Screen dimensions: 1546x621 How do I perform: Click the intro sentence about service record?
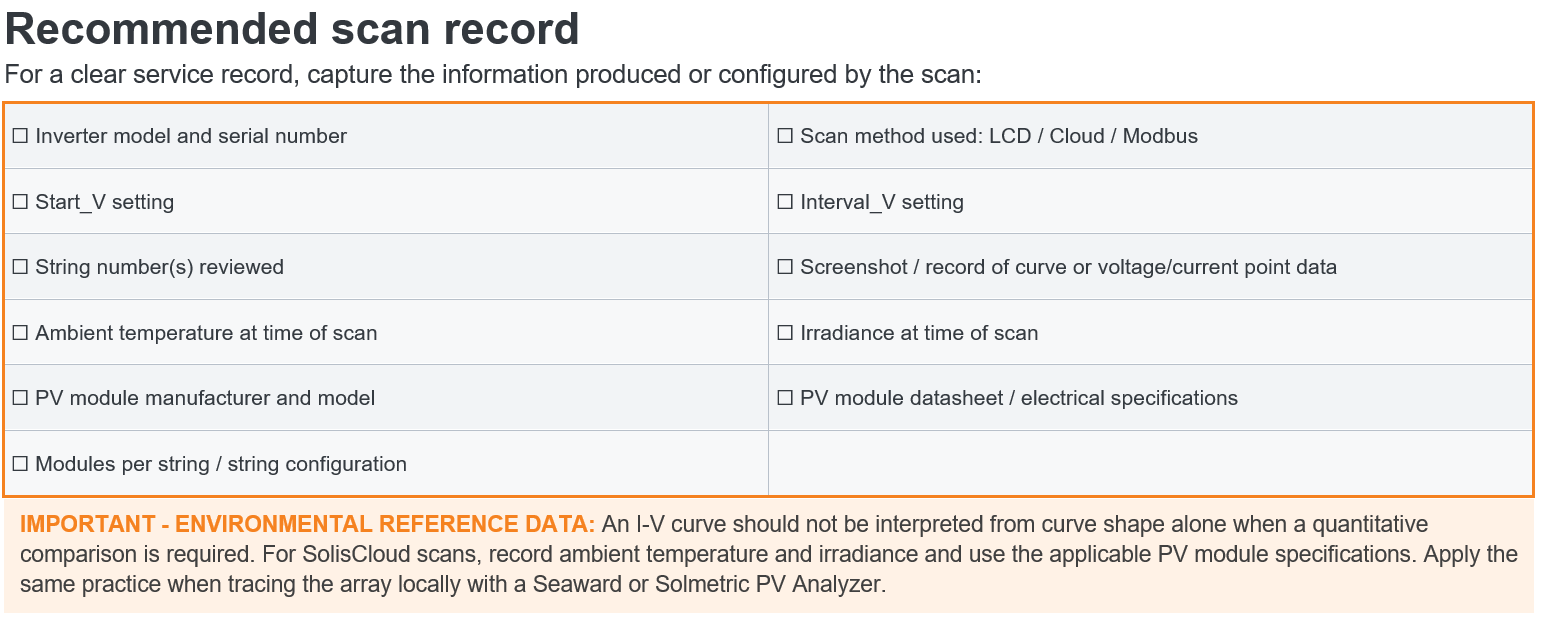494,75
